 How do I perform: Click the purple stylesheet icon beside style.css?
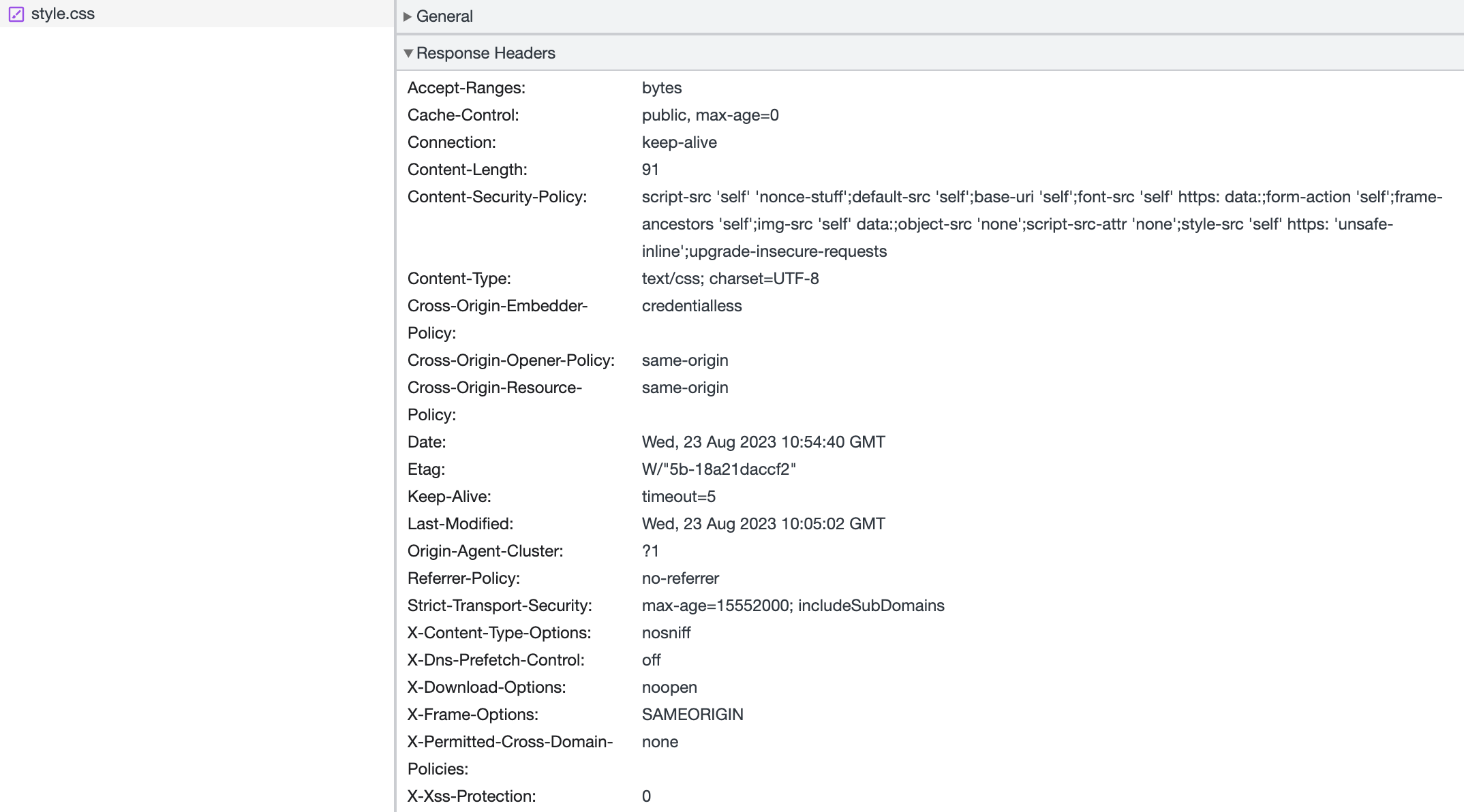[x=16, y=14]
